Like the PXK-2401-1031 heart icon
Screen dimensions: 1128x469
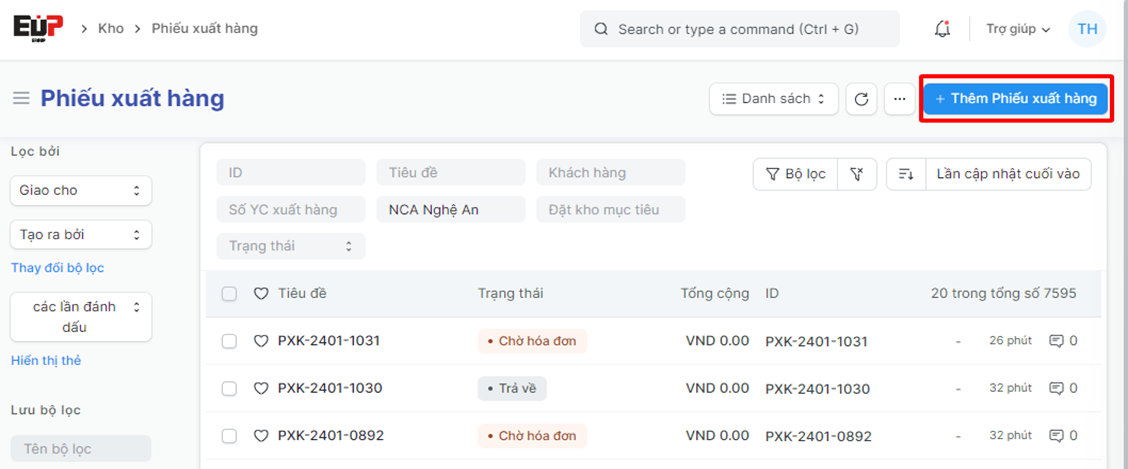261,341
